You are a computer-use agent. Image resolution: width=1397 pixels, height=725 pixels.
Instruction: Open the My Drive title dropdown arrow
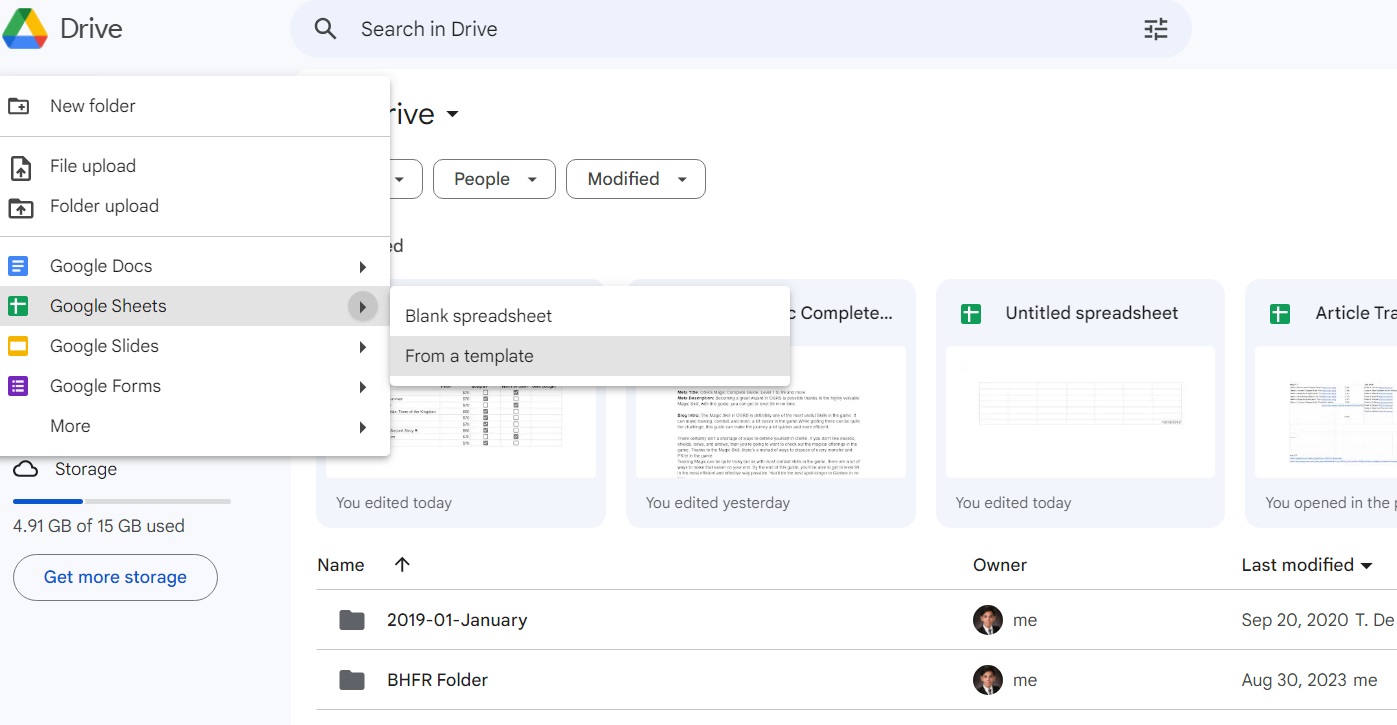tap(452, 114)
